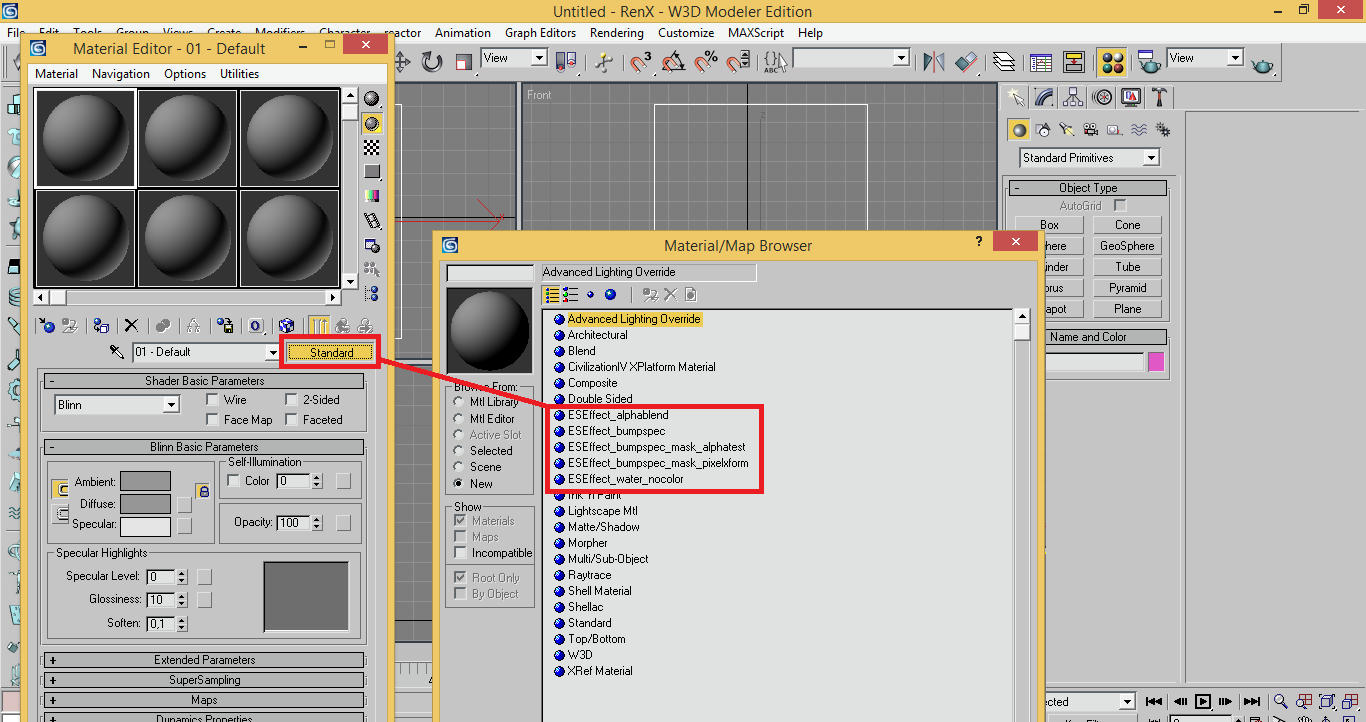This screenshot has height=722, width=1366.
Task: Click the Align tool in main toolbar
Action: (966, 62)
